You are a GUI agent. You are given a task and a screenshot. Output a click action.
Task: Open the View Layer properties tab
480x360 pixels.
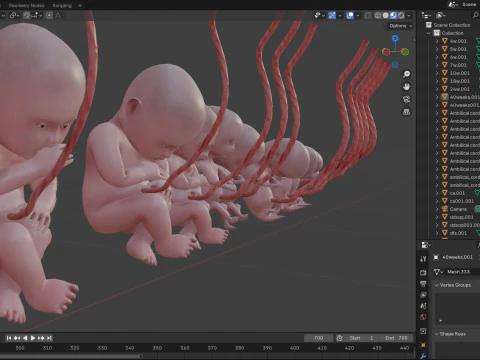pyautogui.click(x=423, y=295)
